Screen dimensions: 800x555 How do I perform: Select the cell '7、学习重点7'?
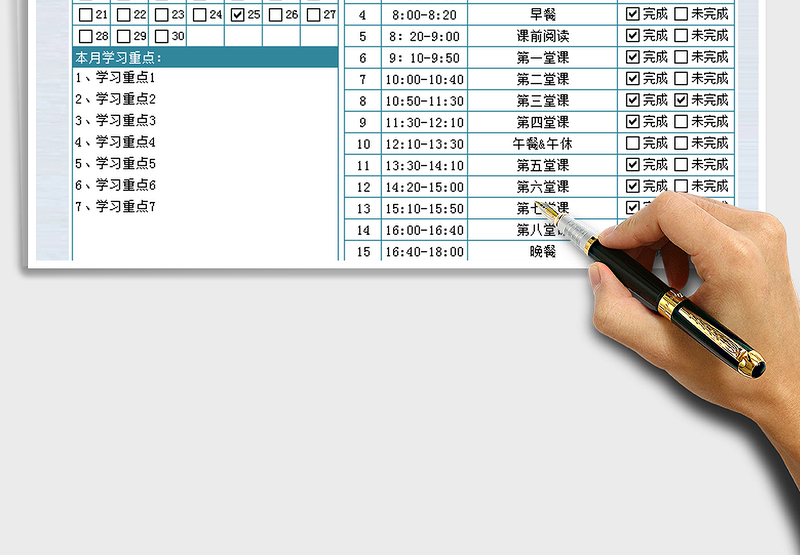point(205,207)
